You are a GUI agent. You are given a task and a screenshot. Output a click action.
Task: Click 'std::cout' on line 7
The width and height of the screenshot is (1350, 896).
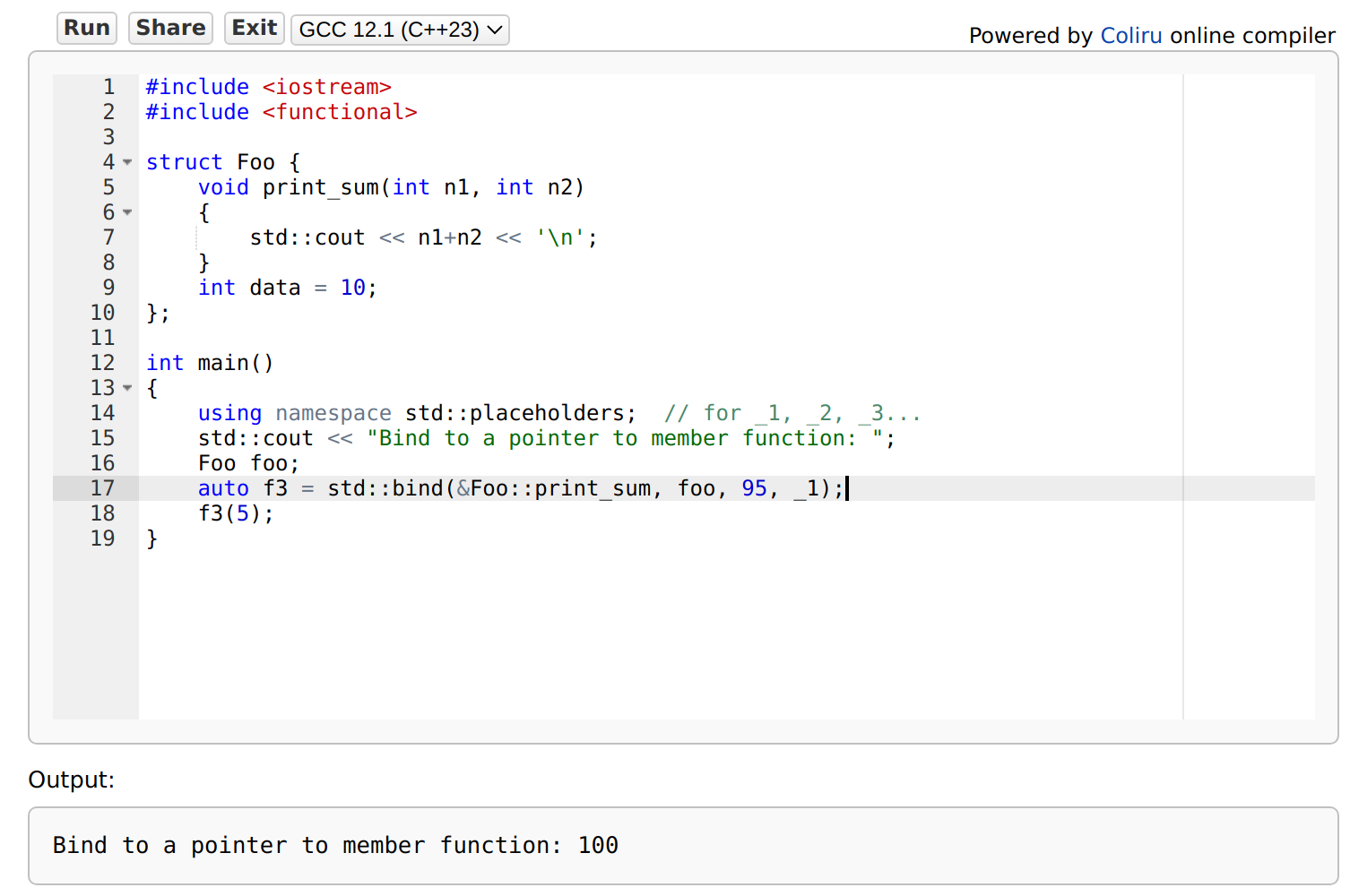[x=307, y=237]
